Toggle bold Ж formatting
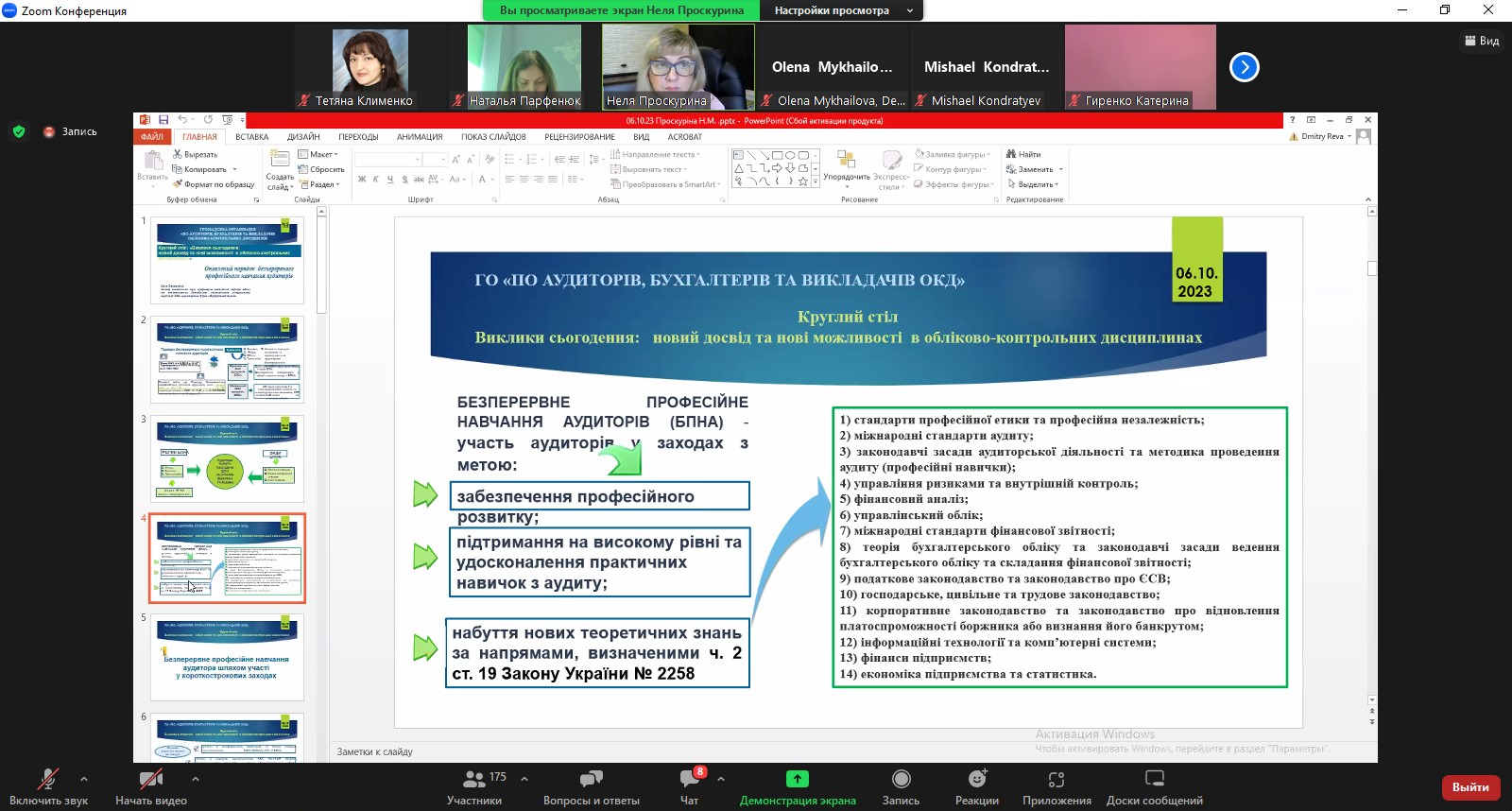The width and height of the screenshot is (1512, 811). click(x=362, y=179)
